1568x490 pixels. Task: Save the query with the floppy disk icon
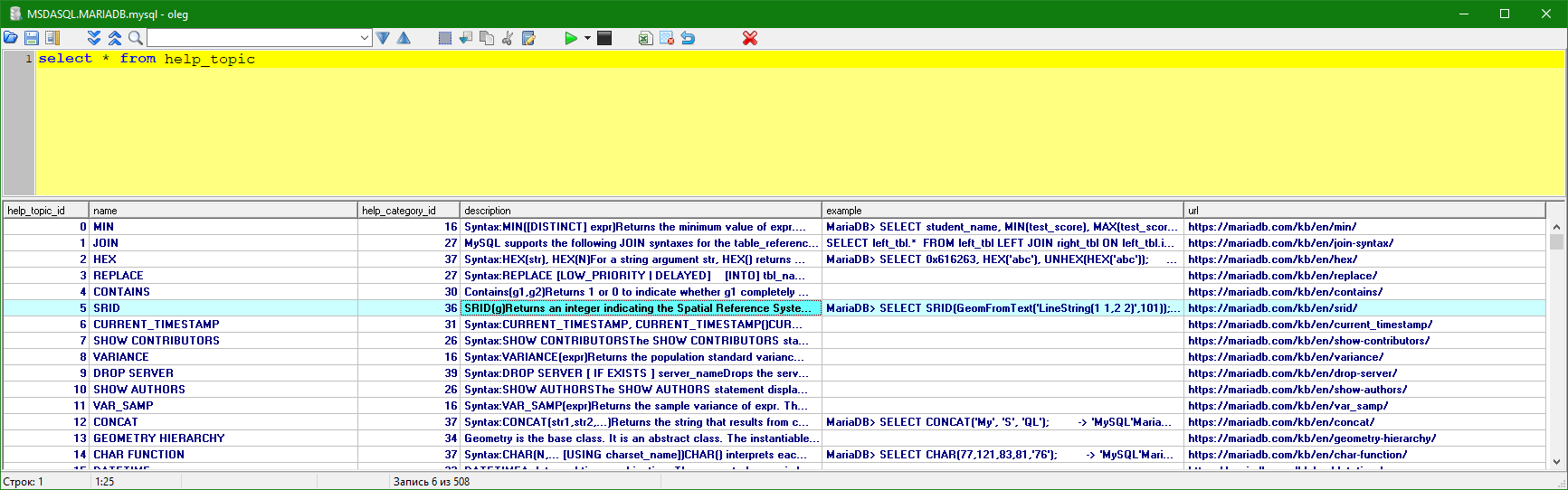tap(32, 38)
